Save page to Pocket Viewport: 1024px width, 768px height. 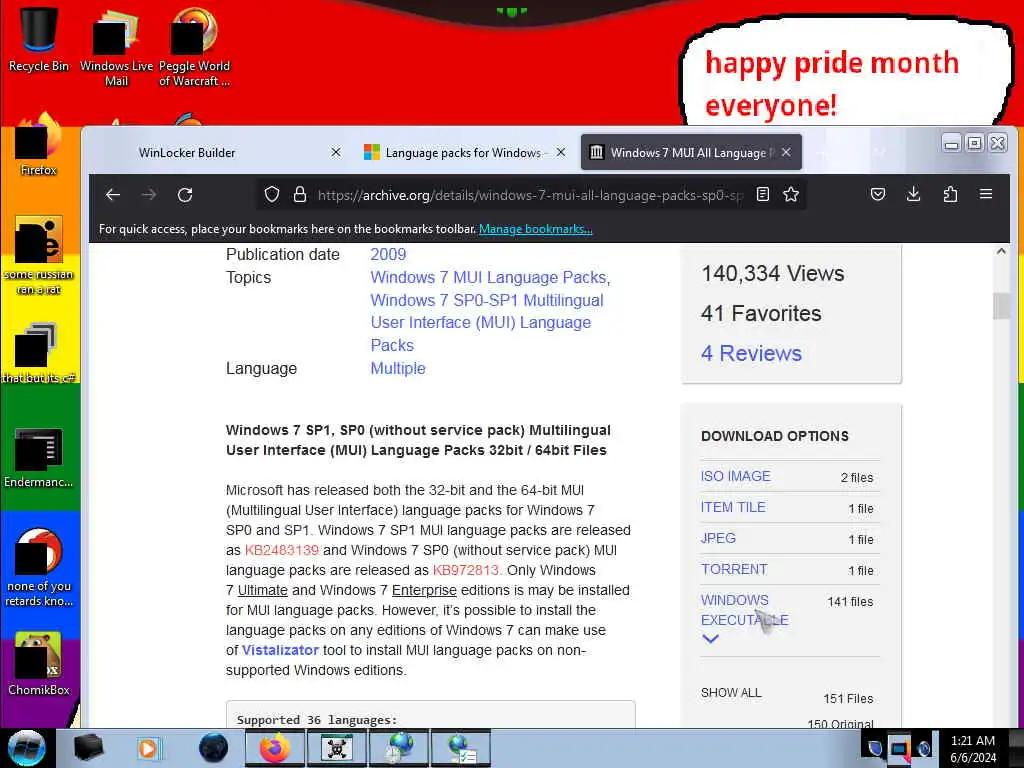[x=878, y=195]
